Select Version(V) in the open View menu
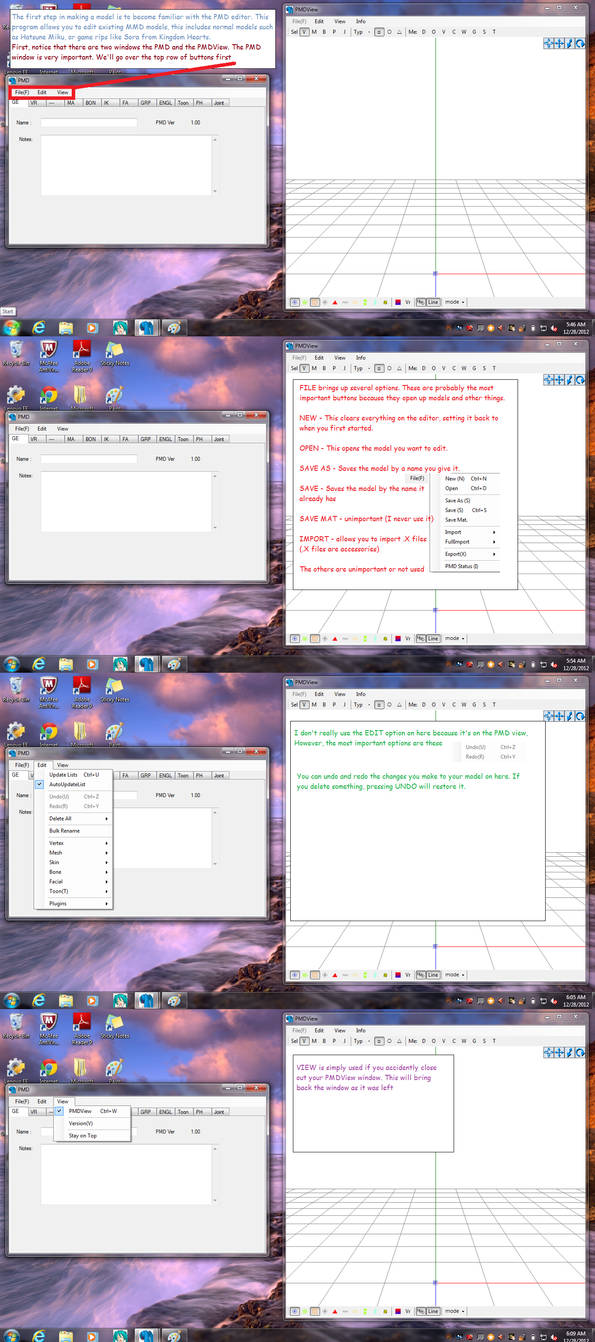Screen dimensions: 595x1342 92,1123
